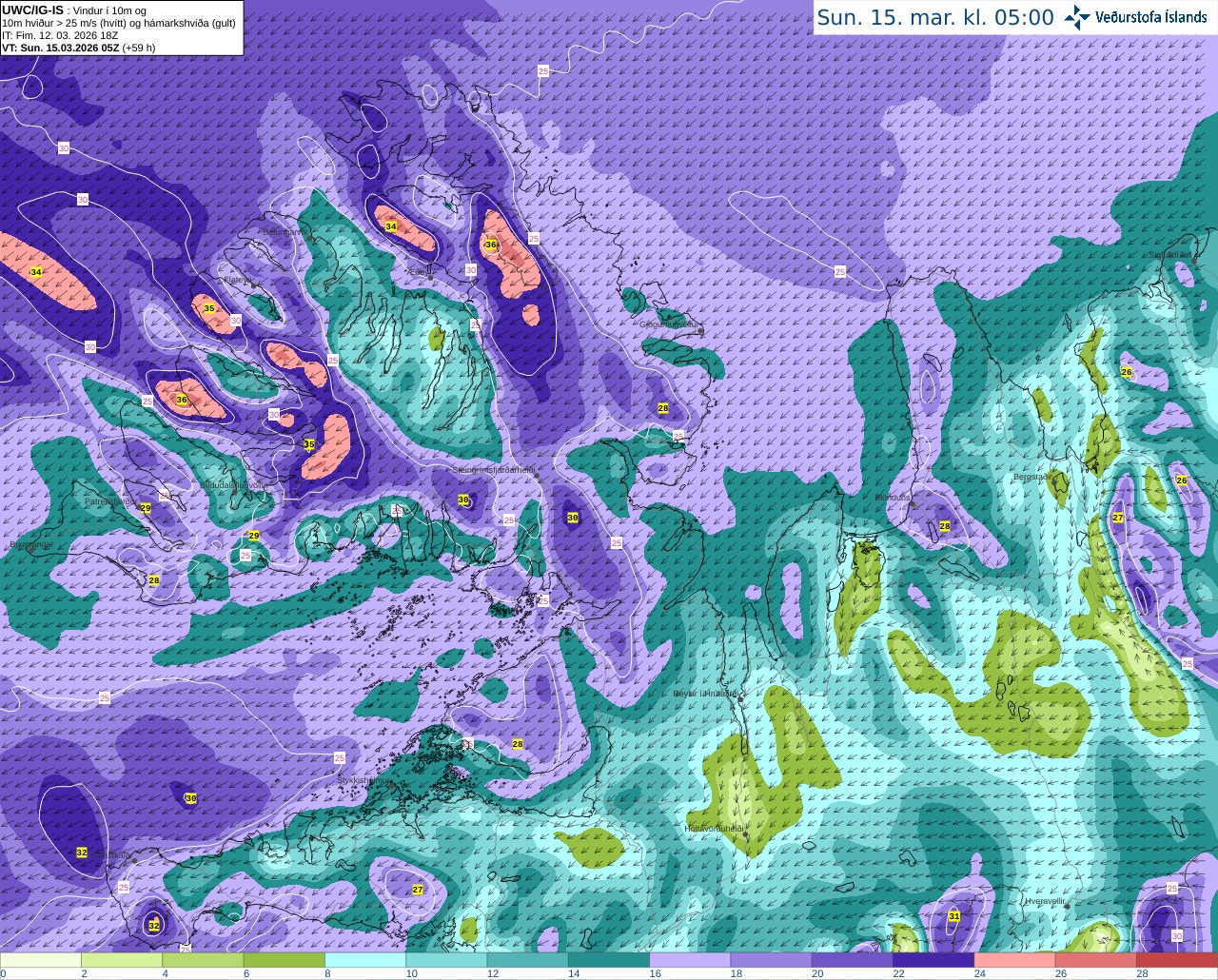Image resolution: width=1218 pixels, height=980 pixels.
Task: Select the 22–24 m/s dark purple swatch
Action: [x=933, y=960]
